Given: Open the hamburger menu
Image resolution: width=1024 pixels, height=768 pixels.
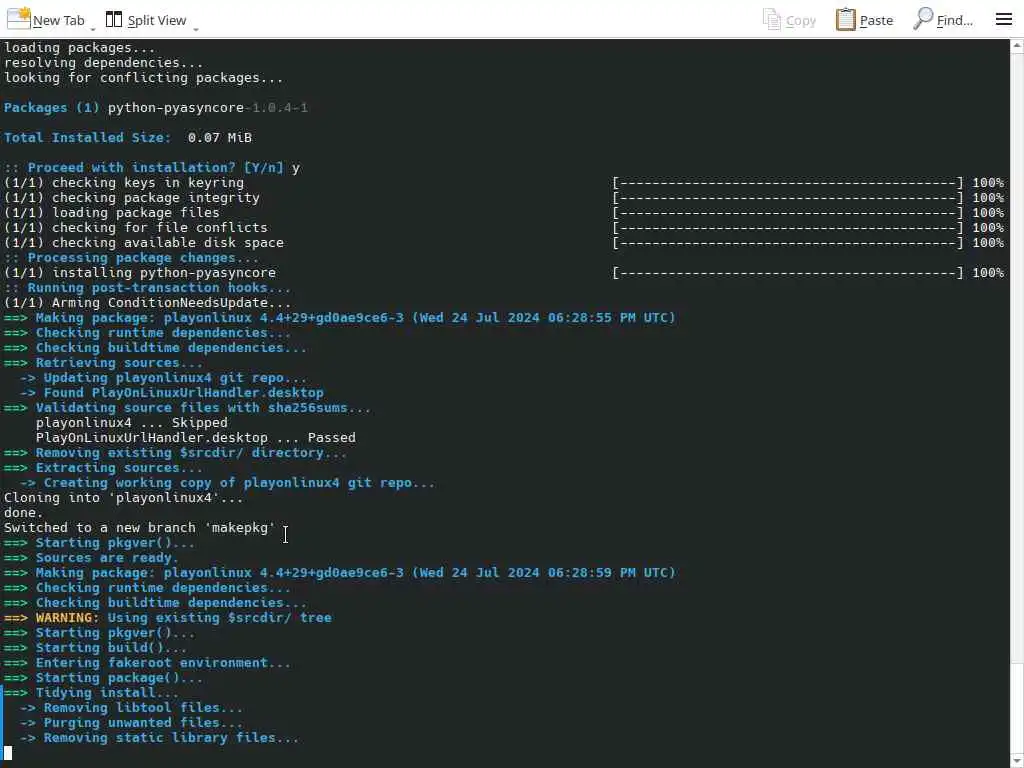Looking at the screenshot, I should point(1004,20).
